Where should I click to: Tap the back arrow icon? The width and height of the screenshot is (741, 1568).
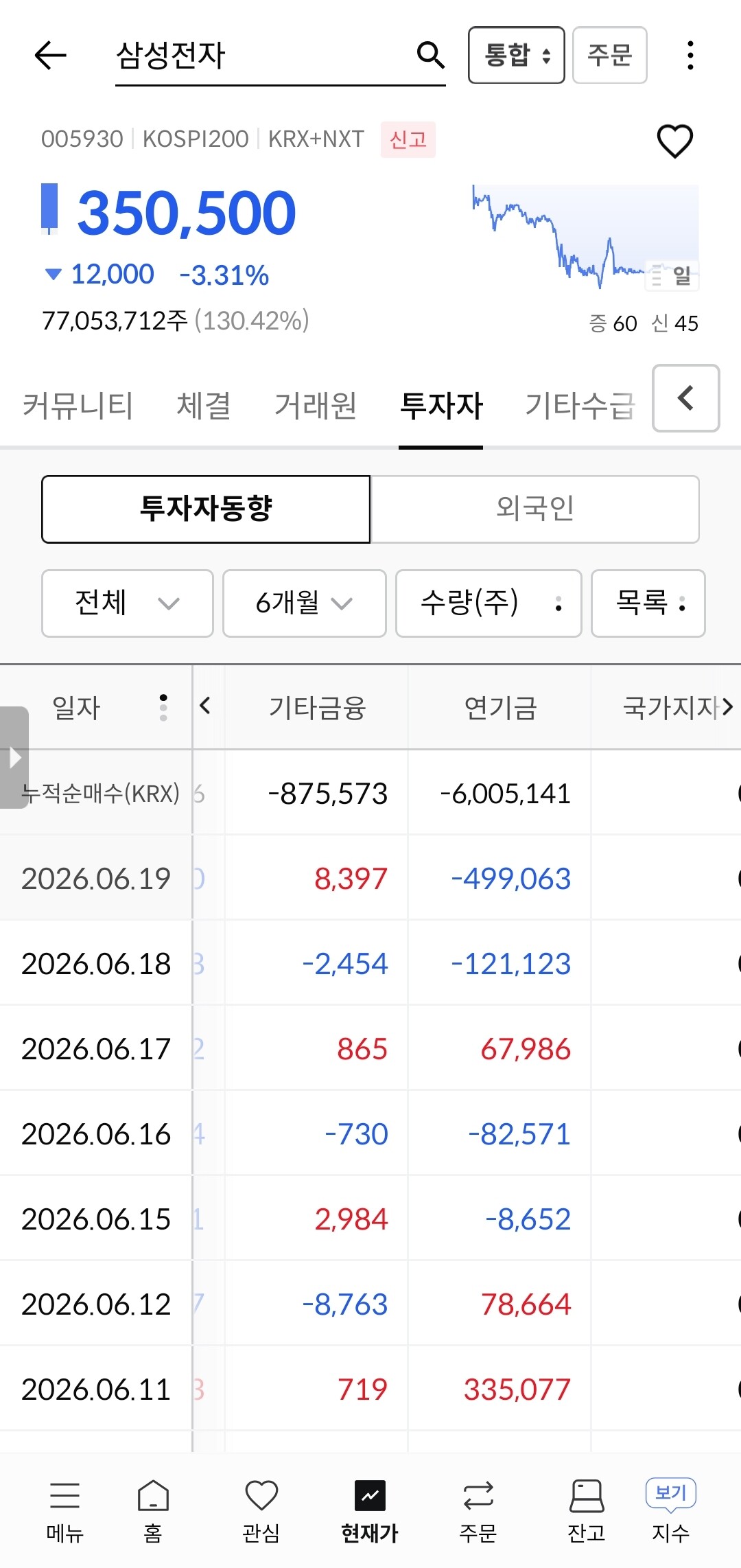coord(50,55)
